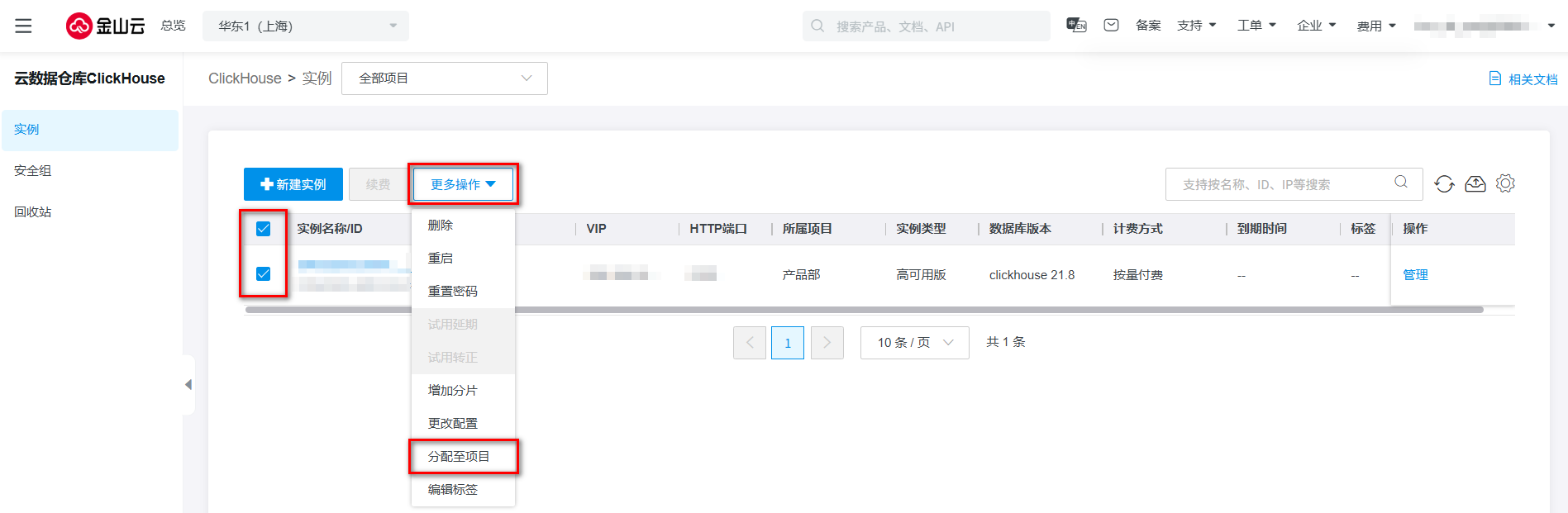Viewport: 1568px width, 513px height.
Task: Select 分配至项目 from the menu
Action: pos(460,457)
